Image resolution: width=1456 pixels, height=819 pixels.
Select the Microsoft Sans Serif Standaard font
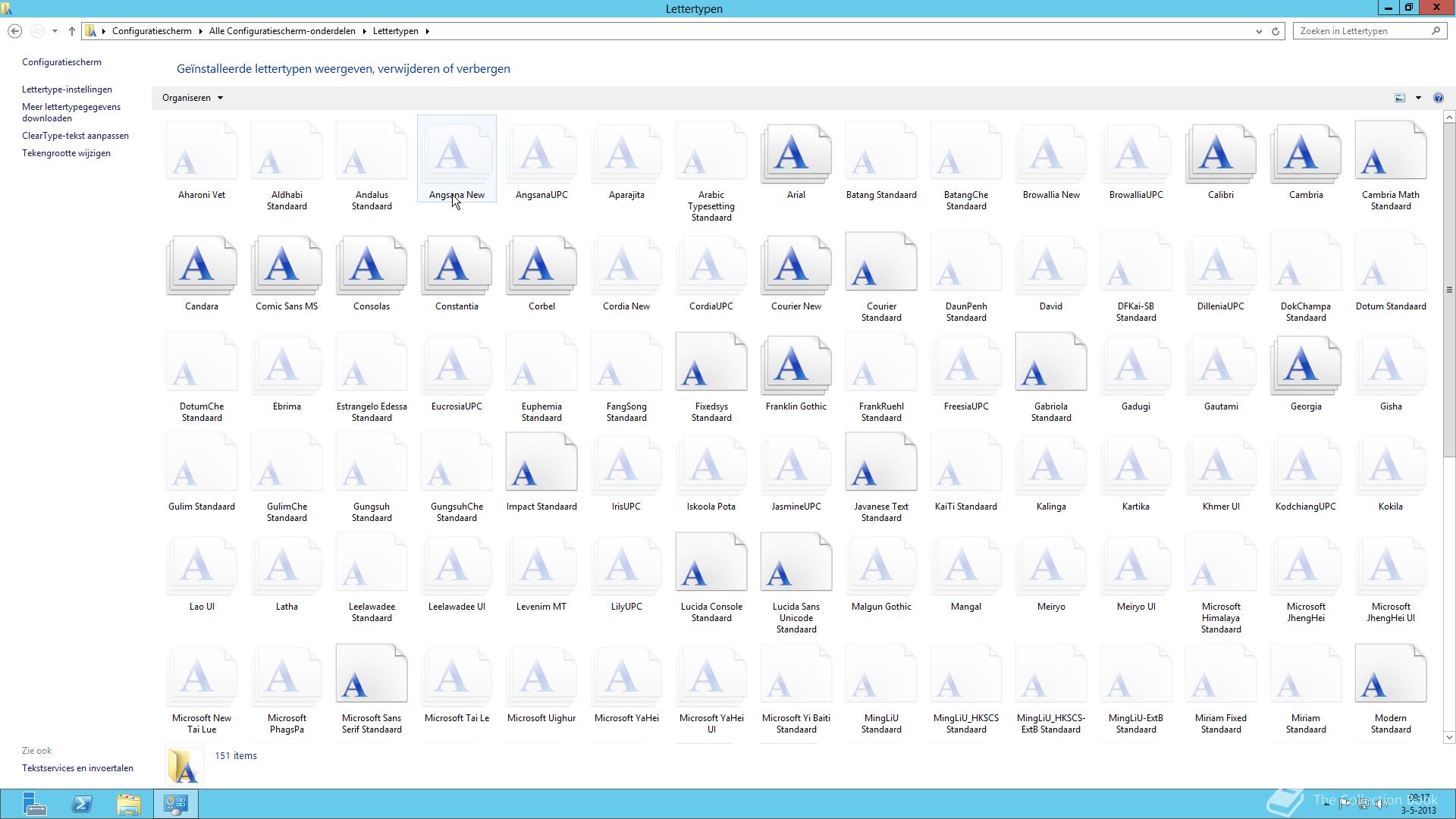click(372, 689)
